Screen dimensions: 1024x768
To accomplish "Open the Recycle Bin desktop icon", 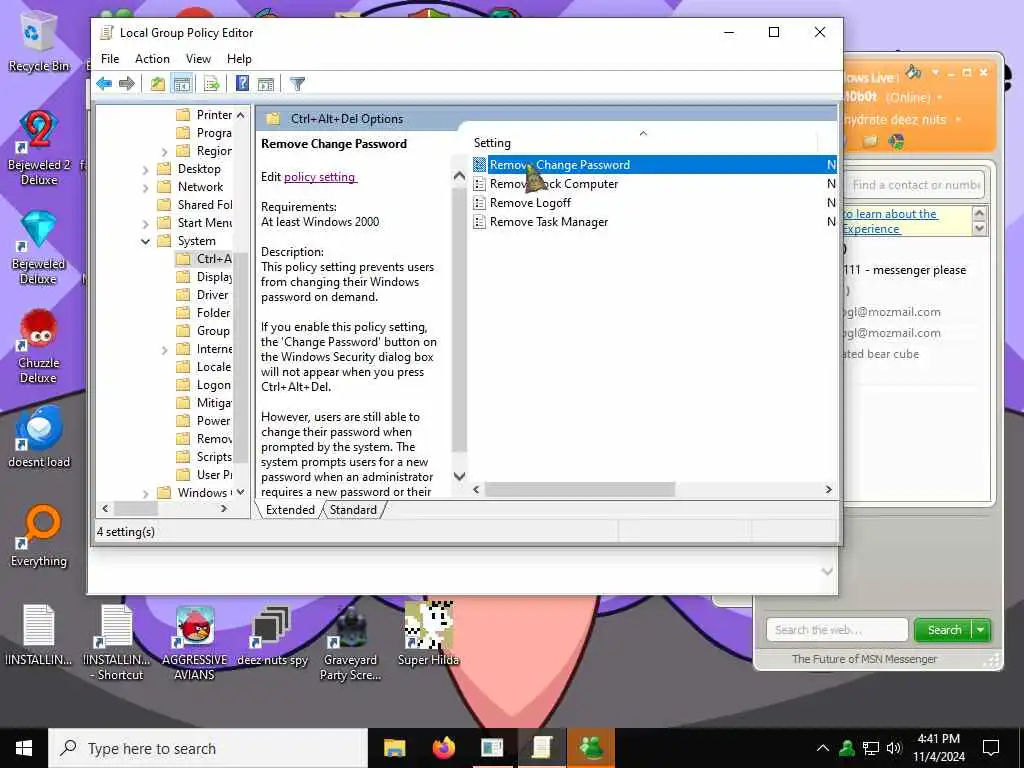I will 39,44.
